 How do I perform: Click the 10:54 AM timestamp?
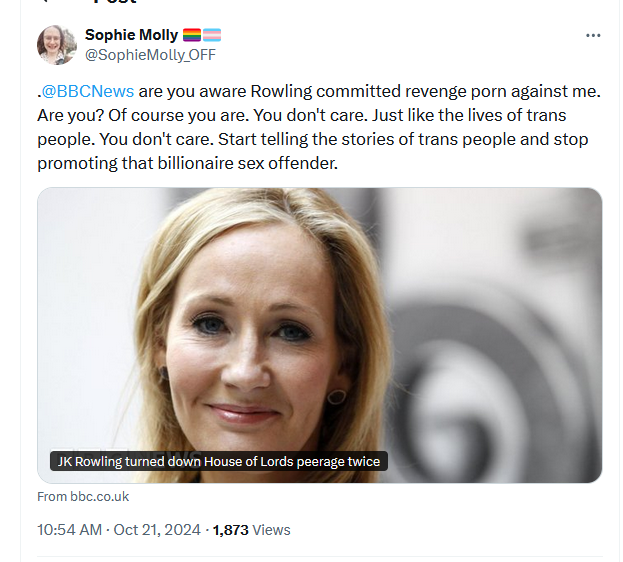point(69,529)
